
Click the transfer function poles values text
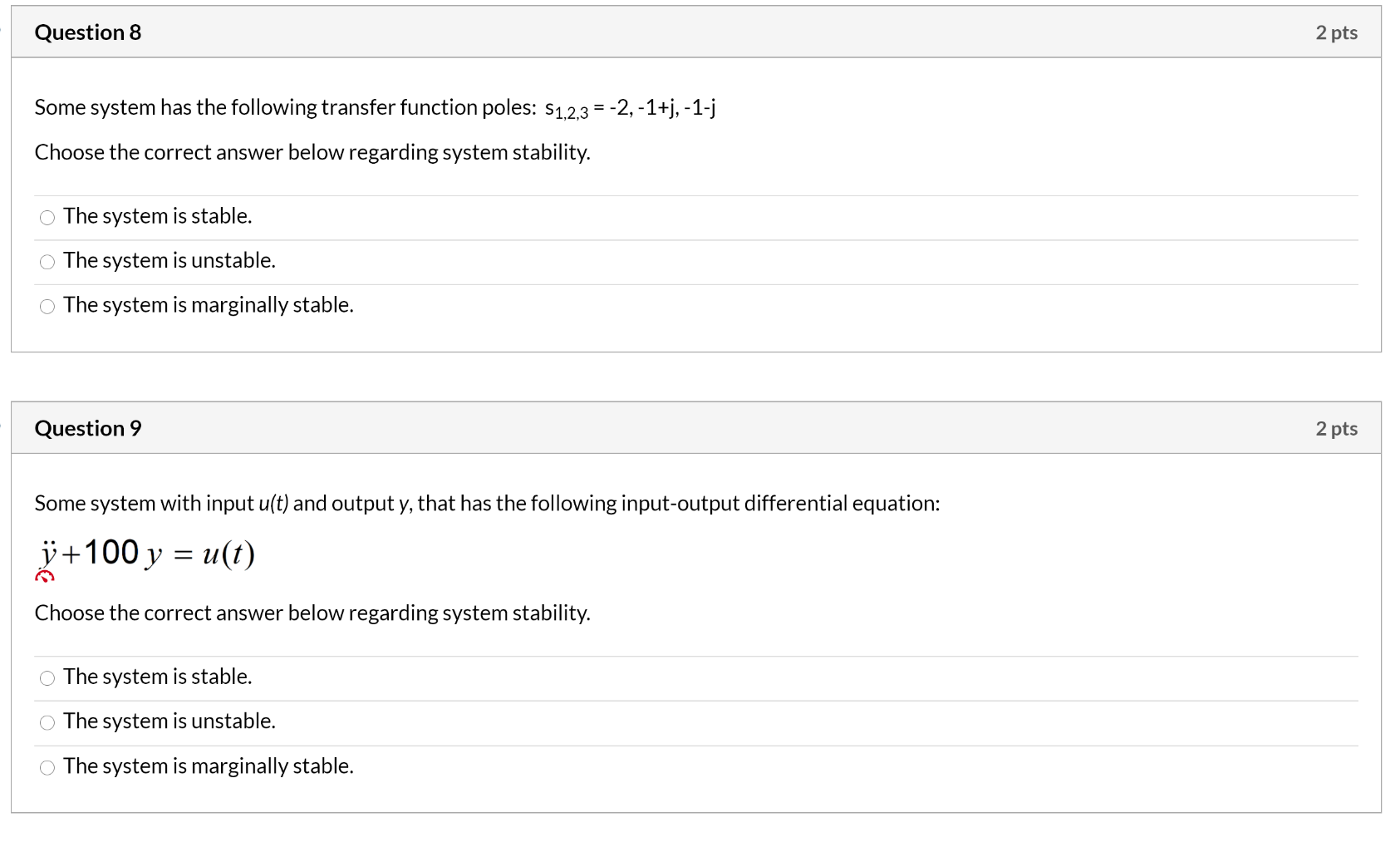point(662,107)
